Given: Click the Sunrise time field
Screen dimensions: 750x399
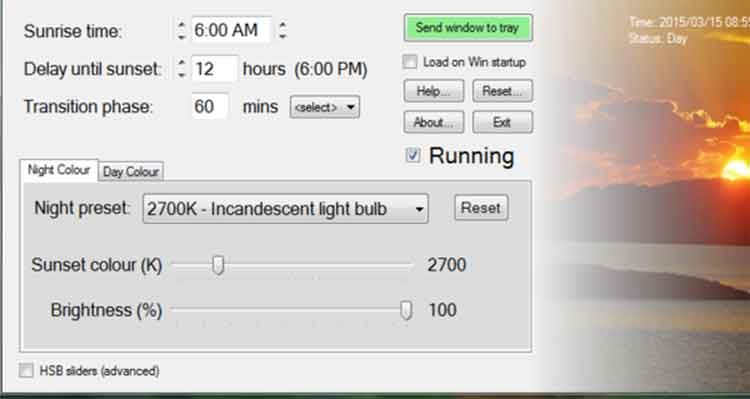Looking at the screenshot, I should point(231,30).
